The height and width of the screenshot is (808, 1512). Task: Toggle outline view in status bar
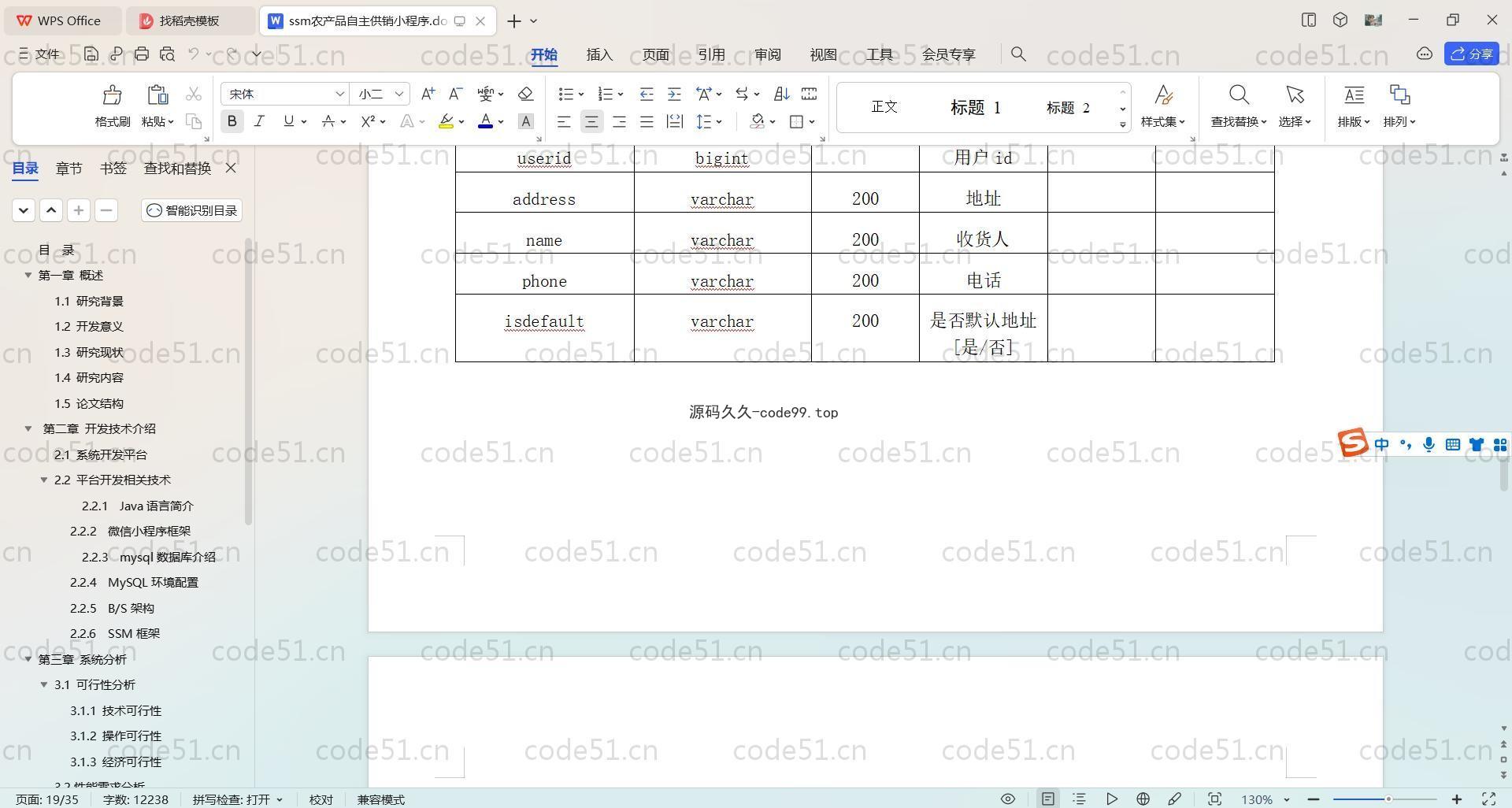coord(1079,799)
